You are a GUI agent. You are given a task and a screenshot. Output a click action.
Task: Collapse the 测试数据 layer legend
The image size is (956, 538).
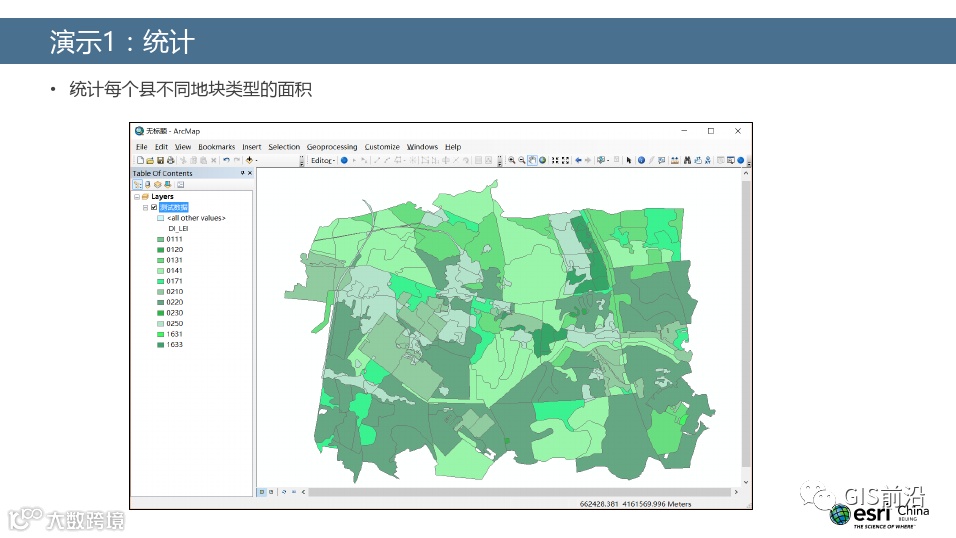click(145, 207)
